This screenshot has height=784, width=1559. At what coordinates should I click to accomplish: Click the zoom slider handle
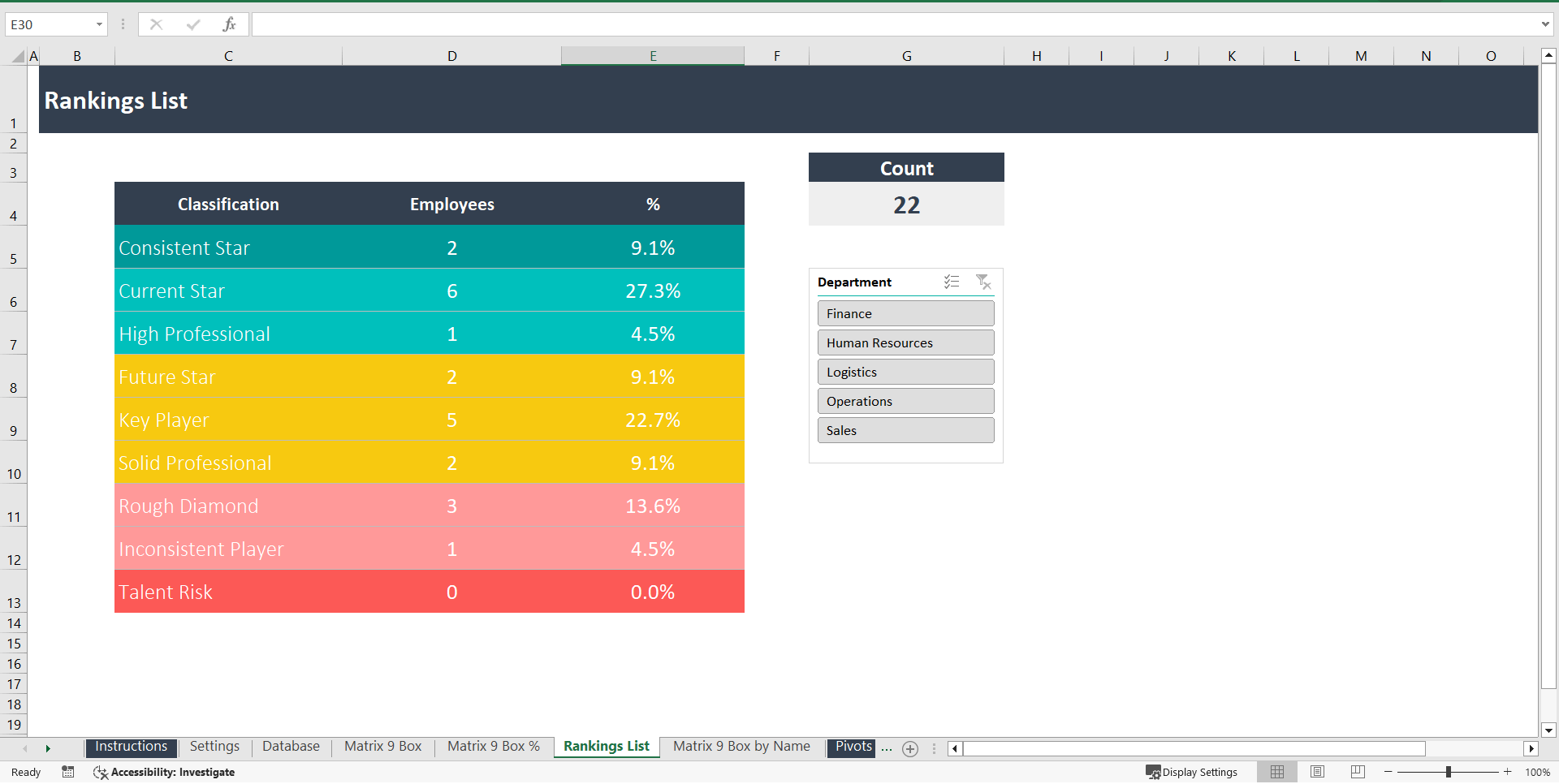pos(1449,772)
